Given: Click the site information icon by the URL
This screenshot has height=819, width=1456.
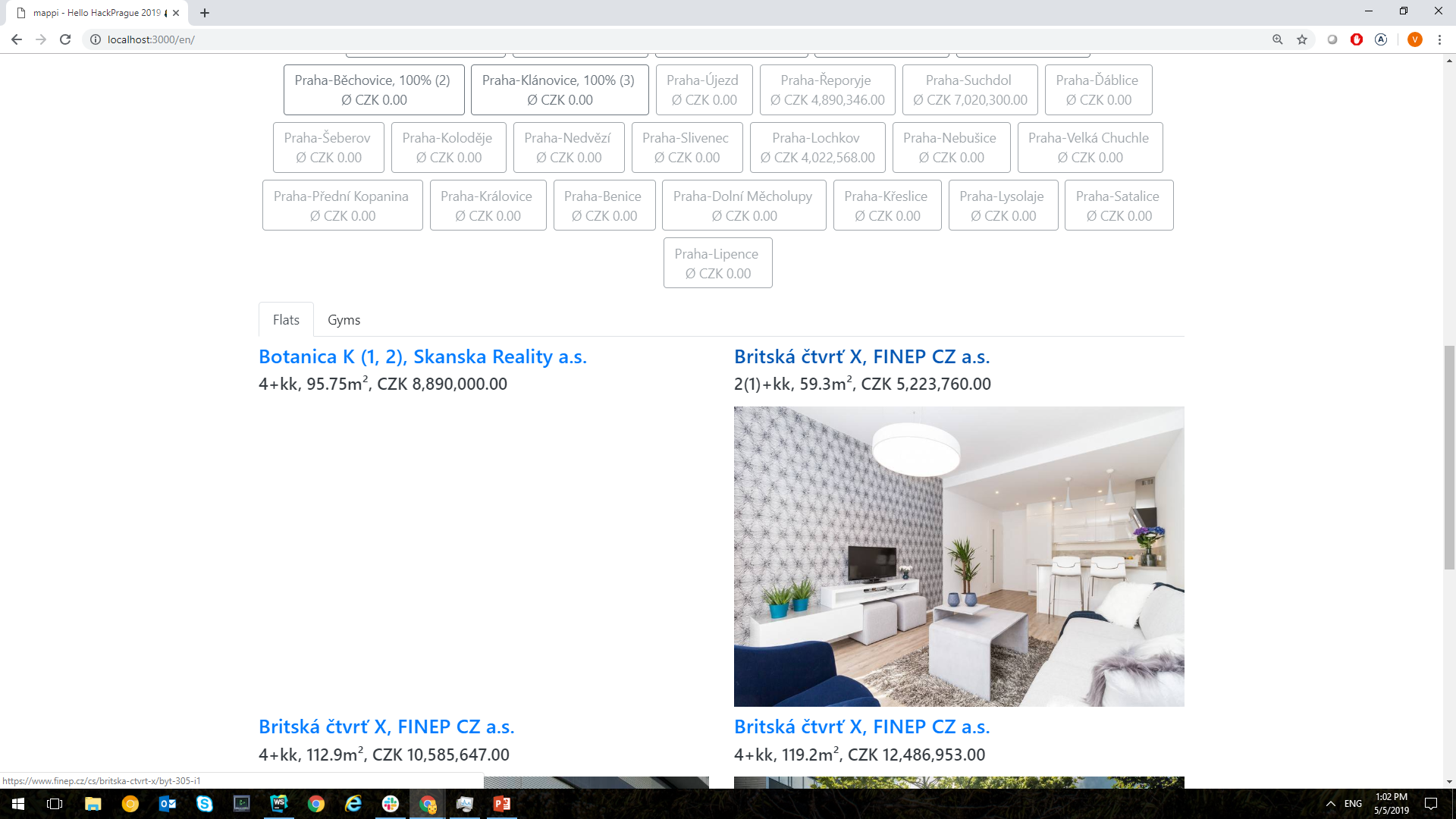Looking at the screenshot, I should 96,39.
